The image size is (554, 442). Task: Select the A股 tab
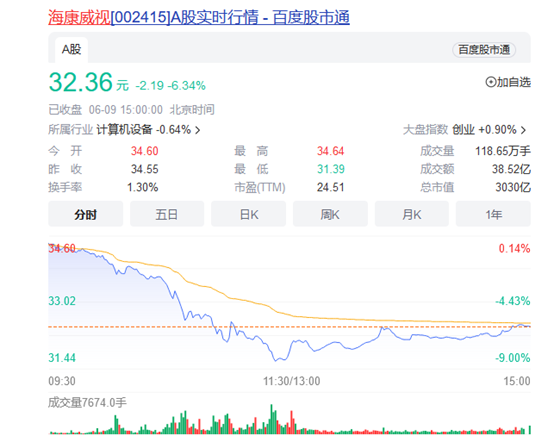click(x=71, y=50)
